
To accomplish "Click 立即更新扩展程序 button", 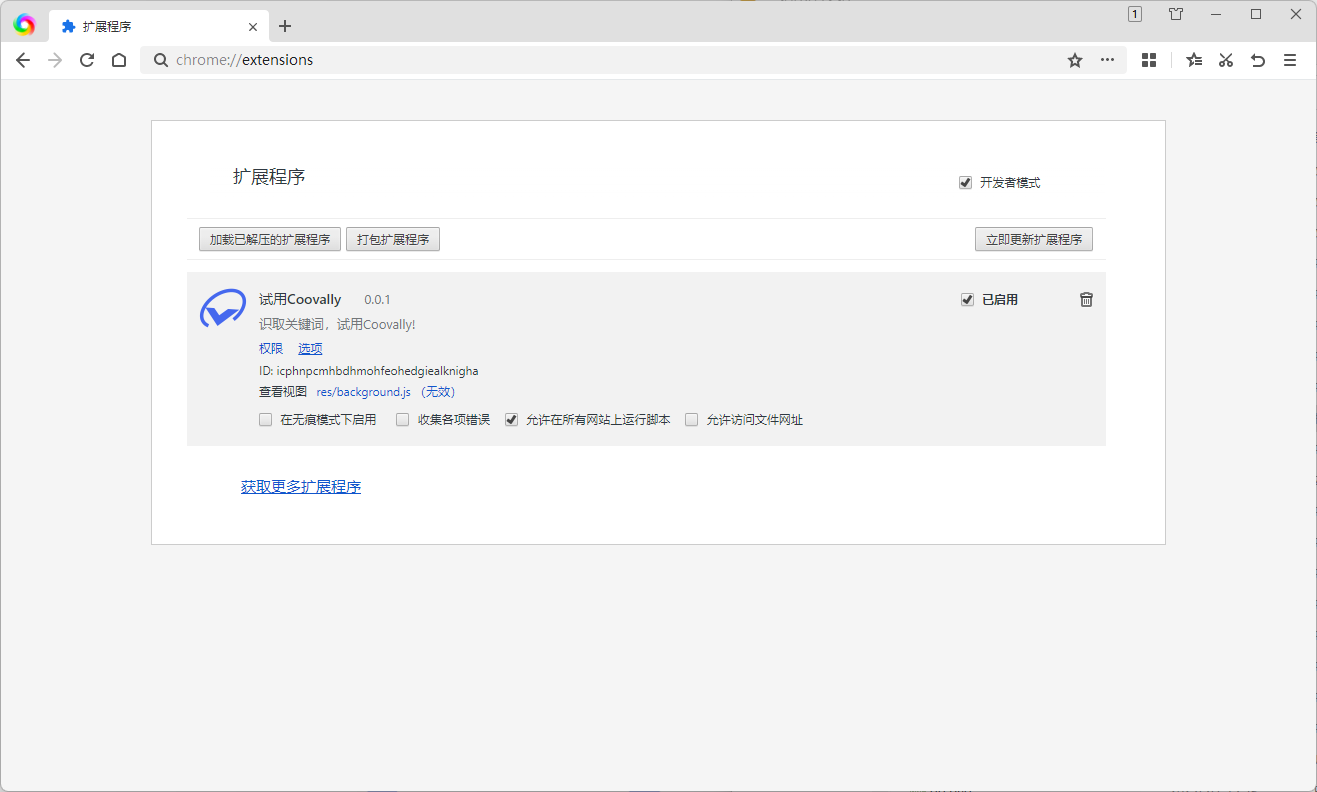I will pos(1034,240).
